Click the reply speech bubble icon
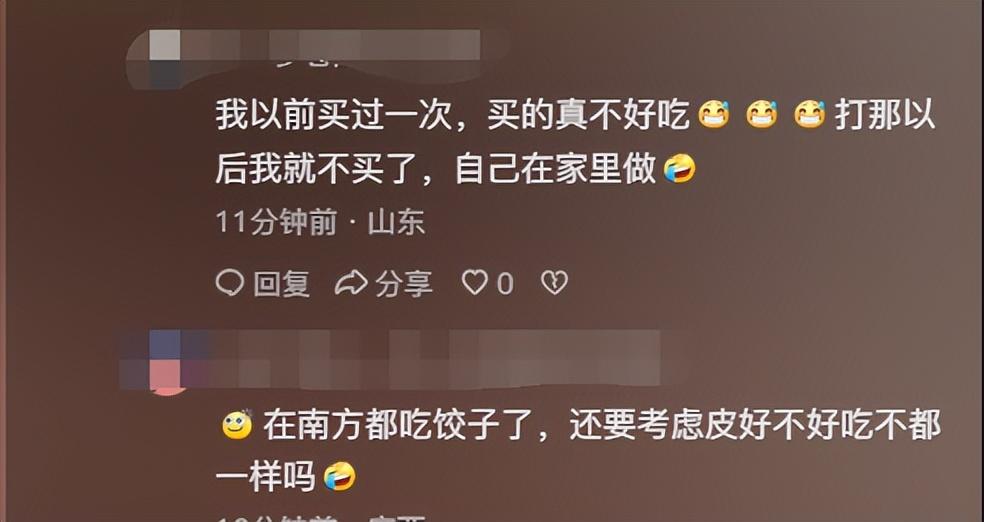This screenshot has width=984, height=522. click(229, 283)
